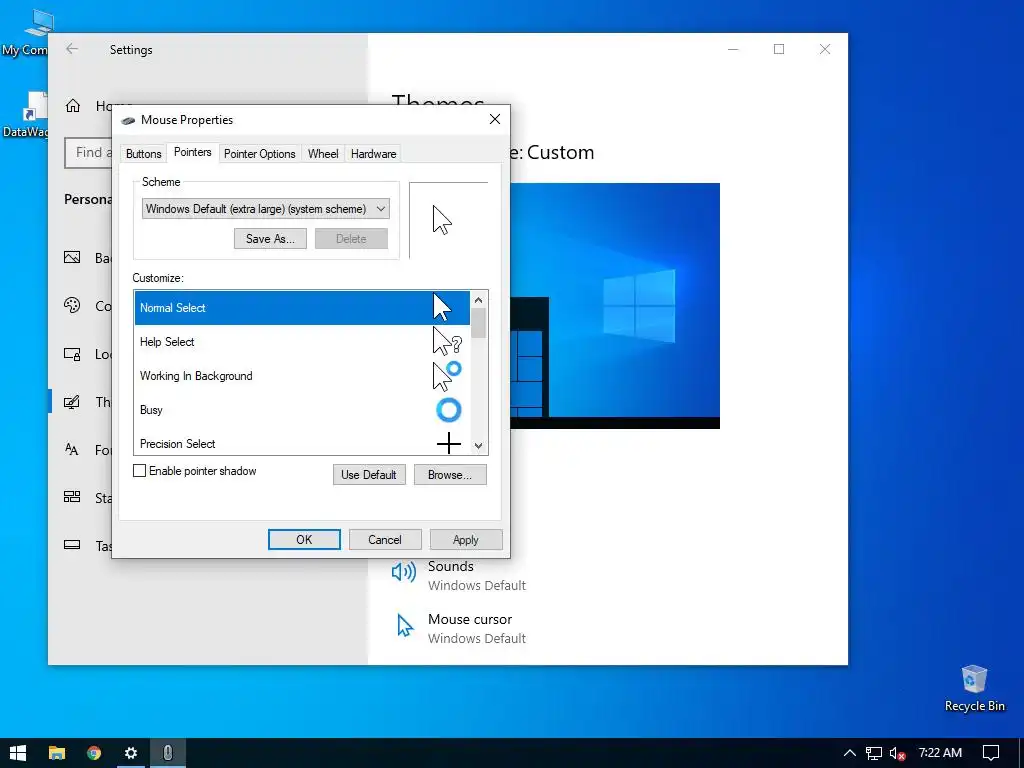The width and height of the screenshot is (1024, 768).
Task: Select the Recycle Bin desktop icon
Action: click(x=974, y=688)
